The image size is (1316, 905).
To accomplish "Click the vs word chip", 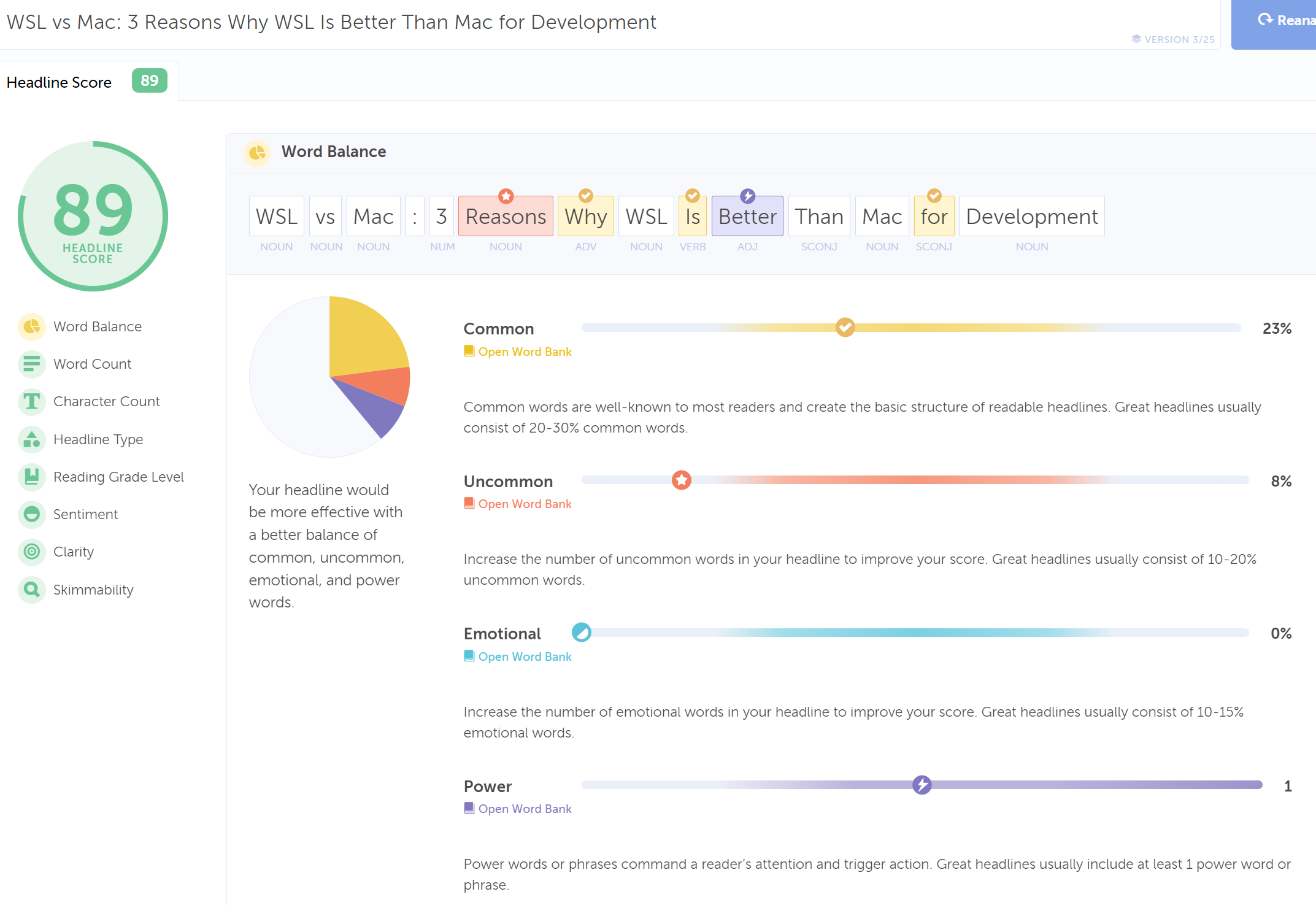I will coord(325,216).
